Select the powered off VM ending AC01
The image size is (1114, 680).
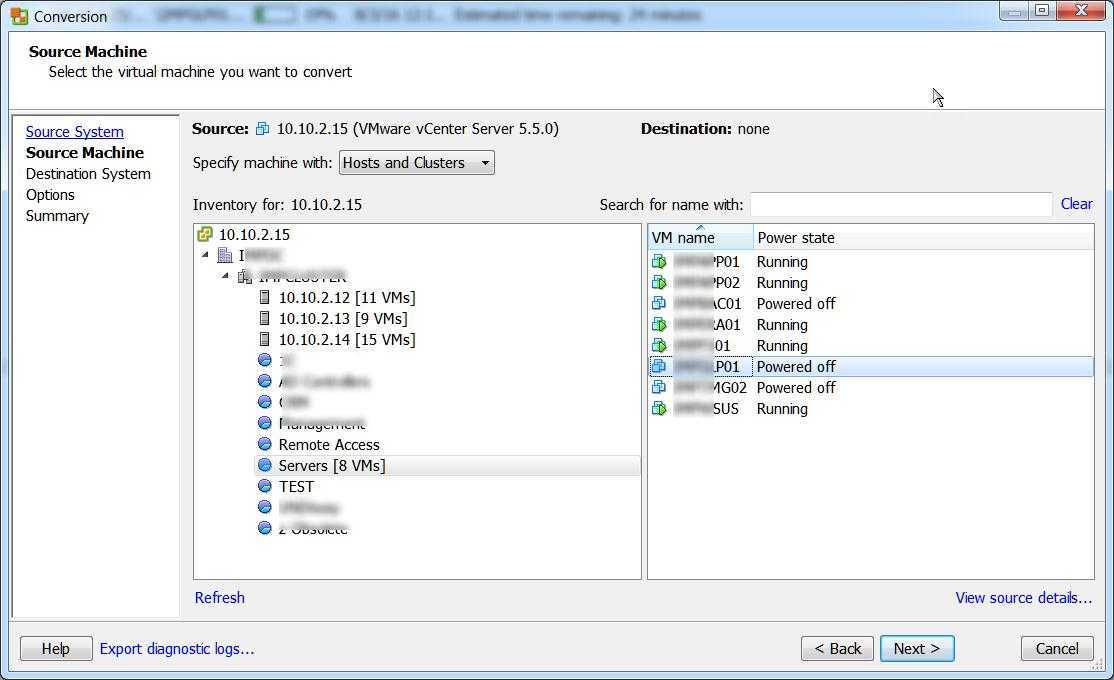(871, 303)
